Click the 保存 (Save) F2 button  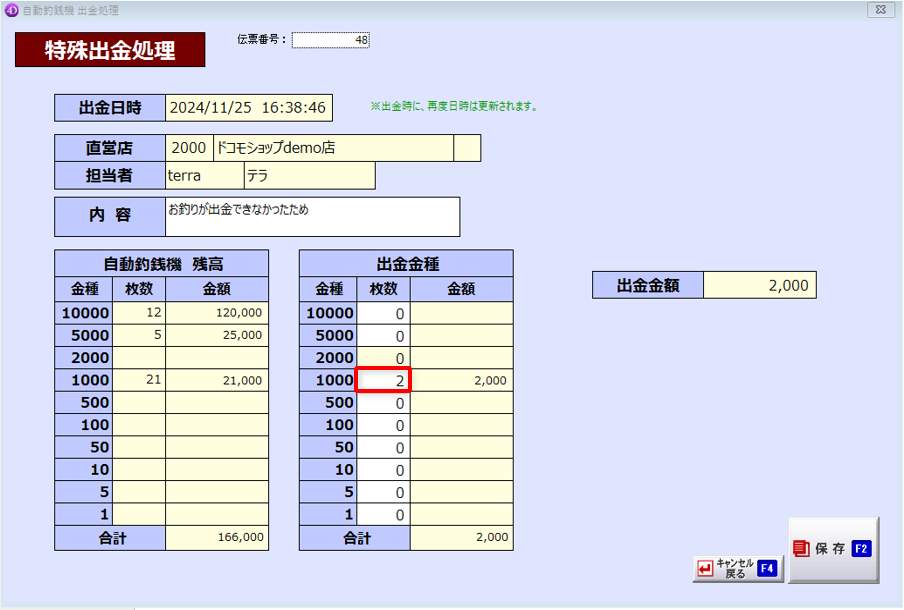(x=833, y=549)
